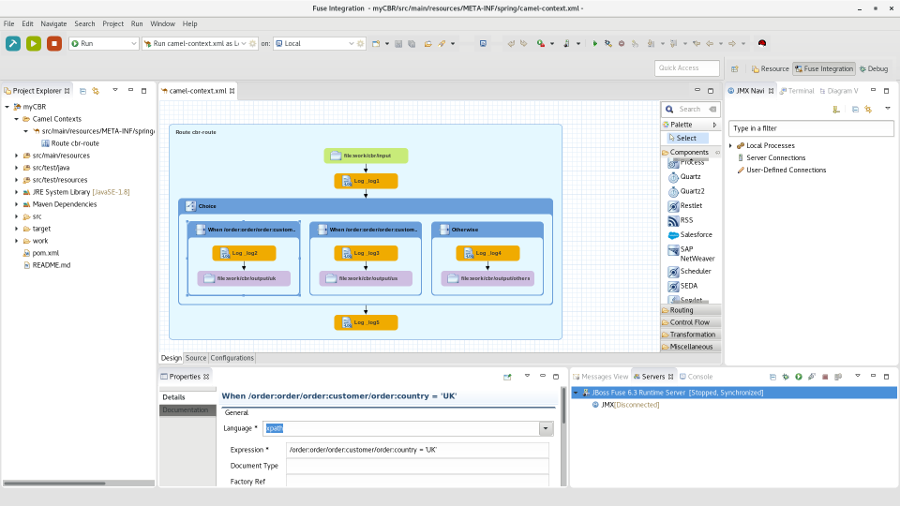Click Link with Editor in Project Explorer
Screen dimensions: 900x506
(x=96, y=91)
